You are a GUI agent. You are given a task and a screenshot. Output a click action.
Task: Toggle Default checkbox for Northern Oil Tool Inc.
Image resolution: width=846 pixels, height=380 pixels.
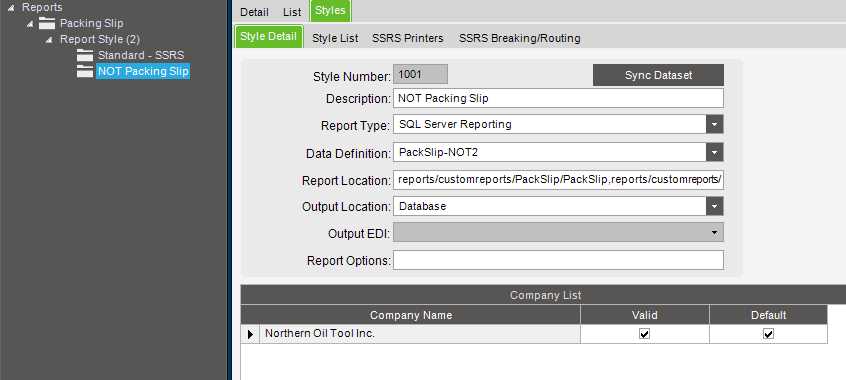pyautogui.click(x=768, y=334)
